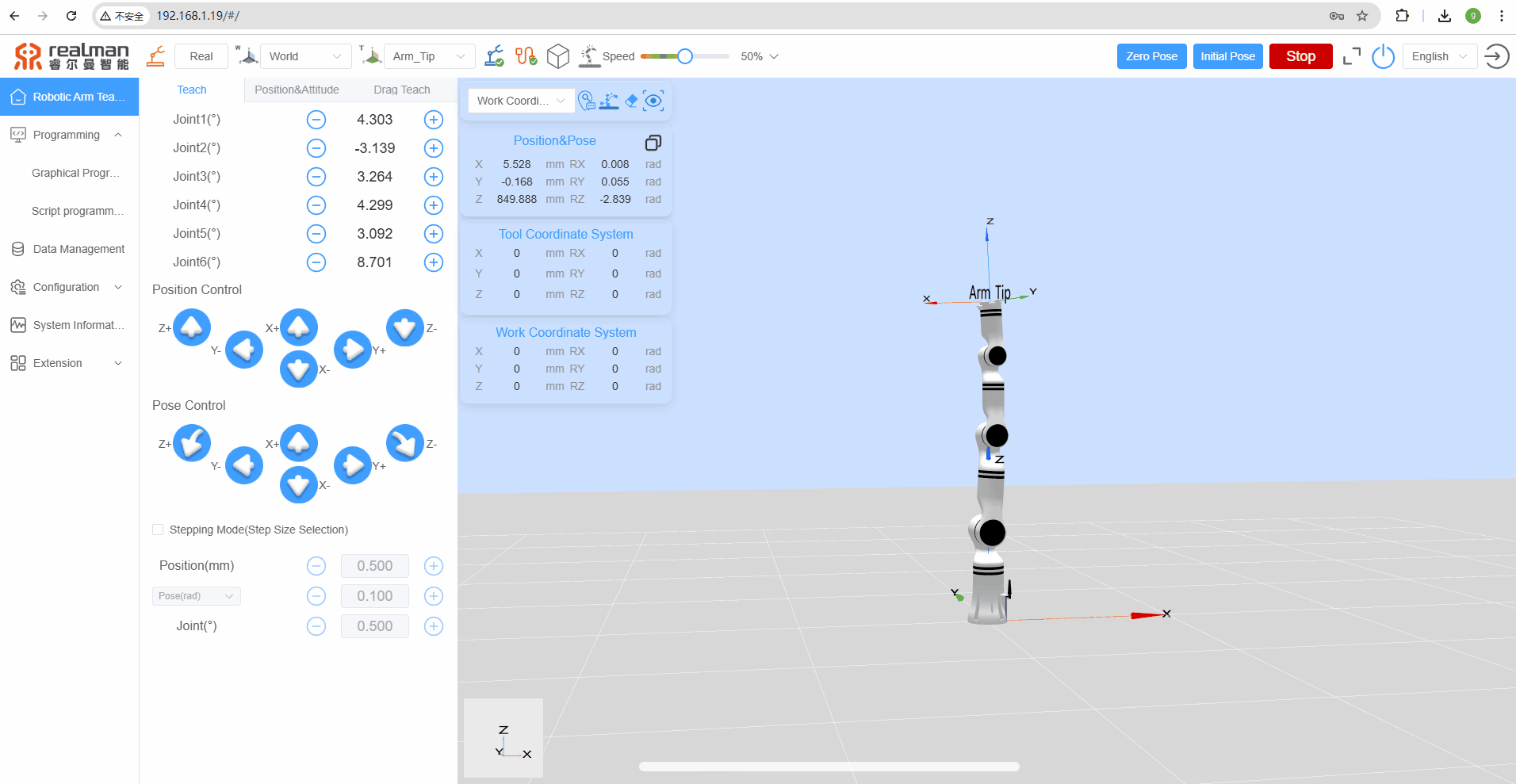Click the red Stop button
This screenshot has width=1516, height=784.
pyautogui.click(x=1300, y=56)
